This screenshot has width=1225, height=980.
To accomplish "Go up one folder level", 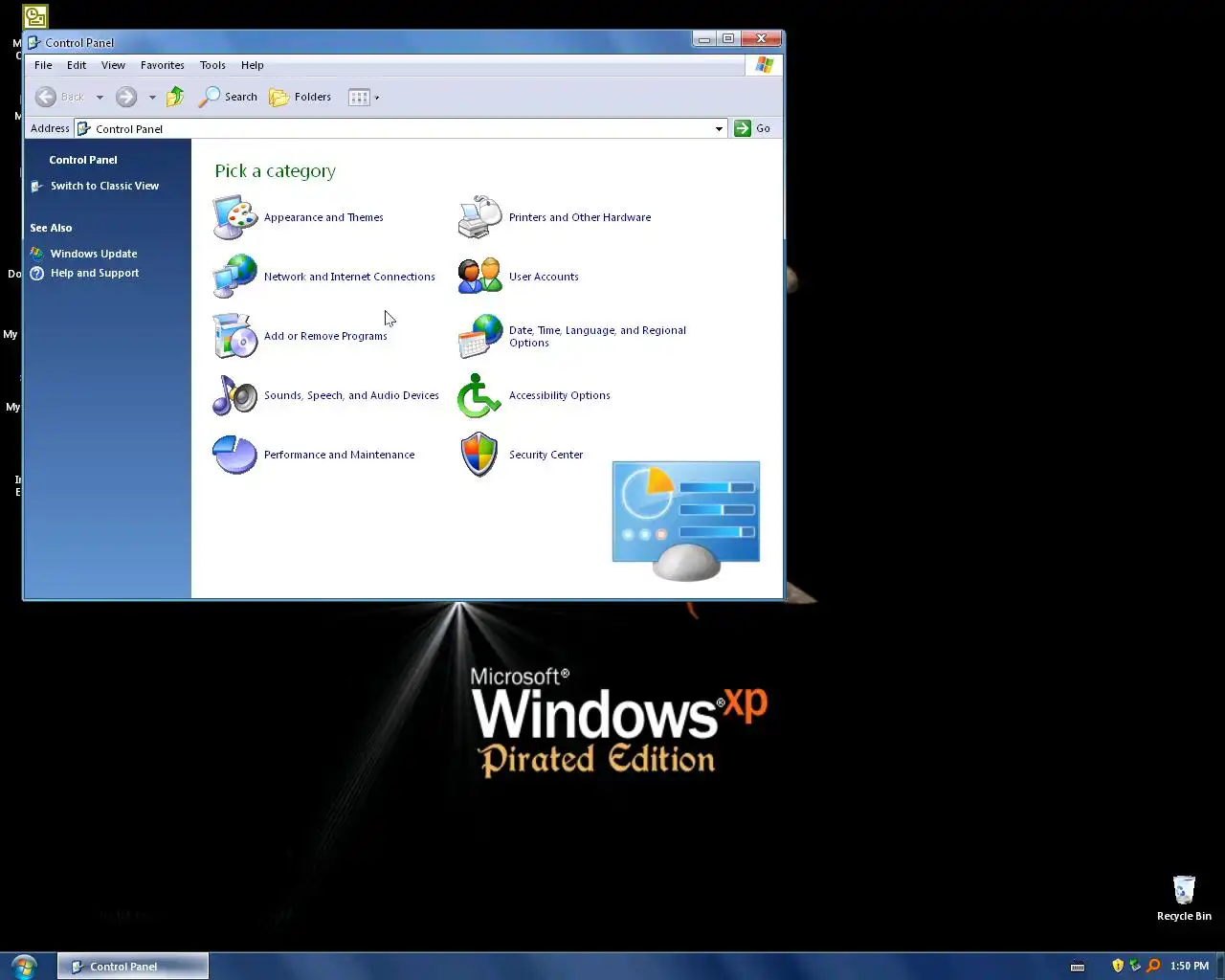I will (x=175, y=97).
